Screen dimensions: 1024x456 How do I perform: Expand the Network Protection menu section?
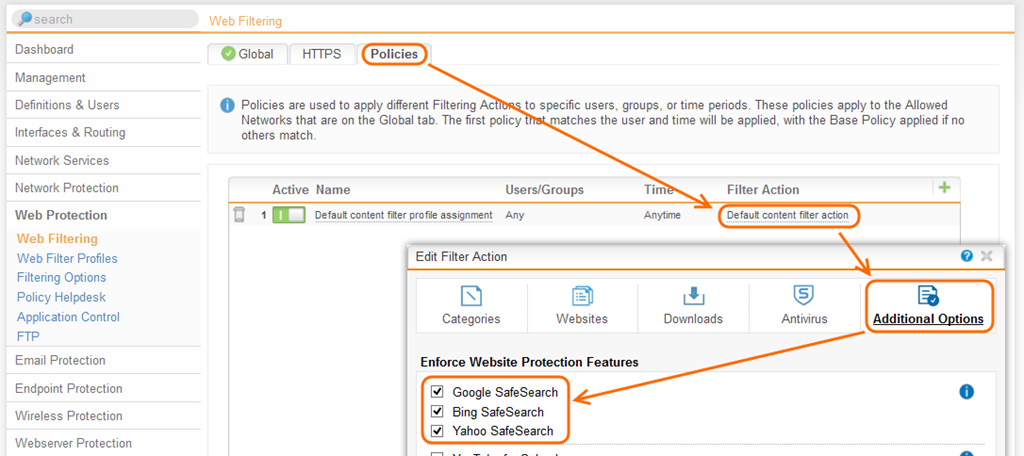click(66, 188)
